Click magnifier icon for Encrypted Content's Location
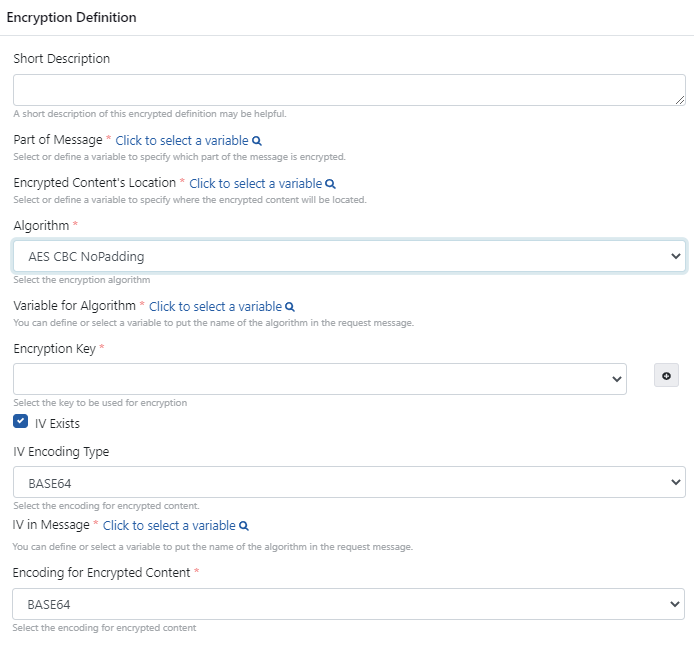The height and width of the screenshot is (654, 696). click(331, 184)
